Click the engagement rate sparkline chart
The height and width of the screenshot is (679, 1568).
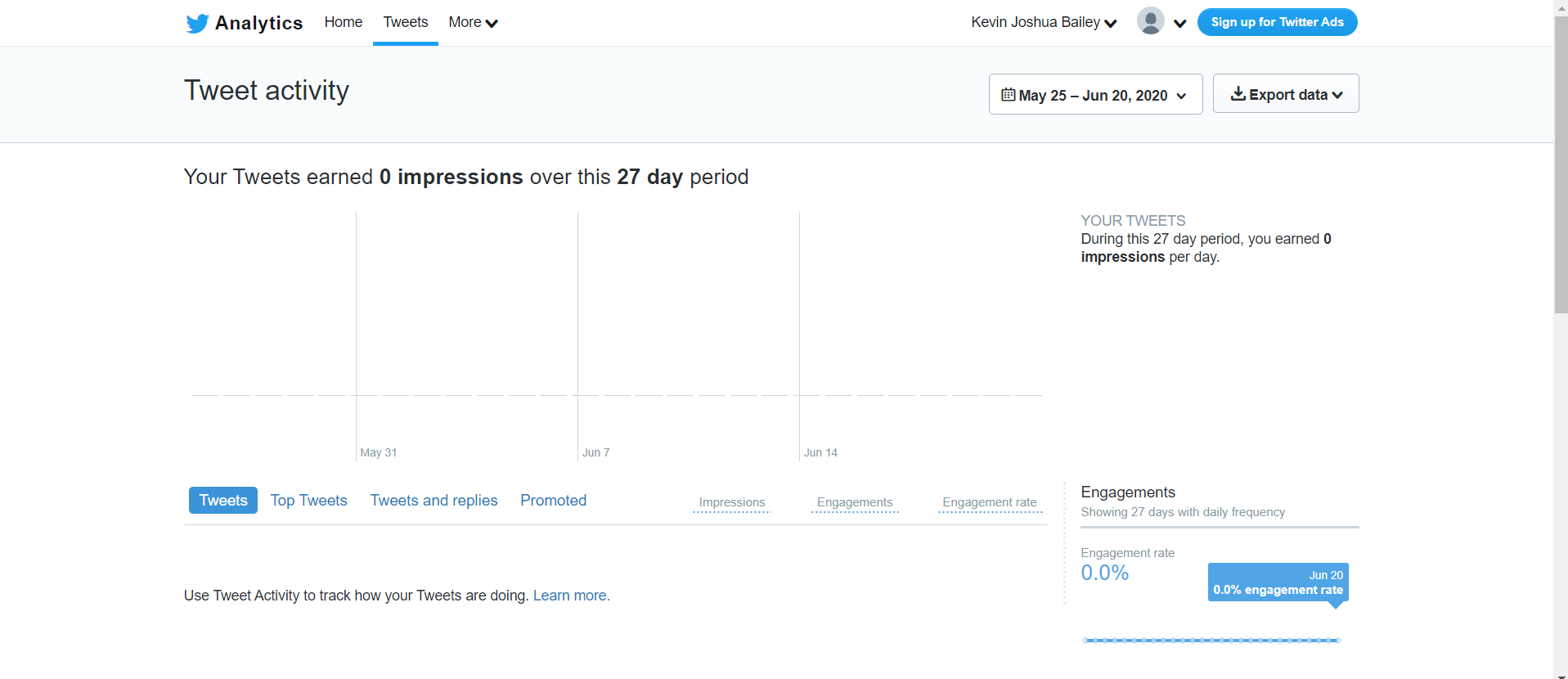[x=1211, y=641]
